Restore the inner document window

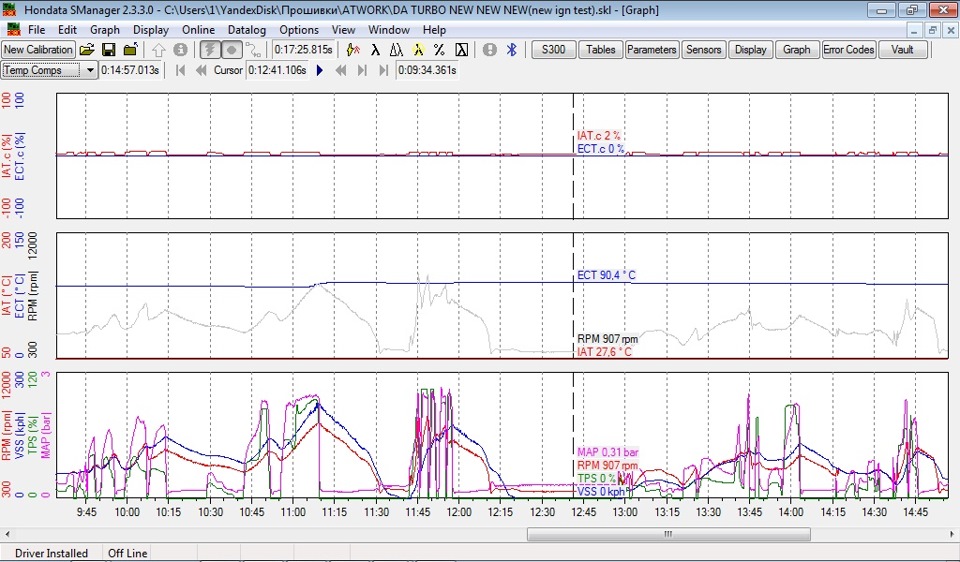pos(933,30)
